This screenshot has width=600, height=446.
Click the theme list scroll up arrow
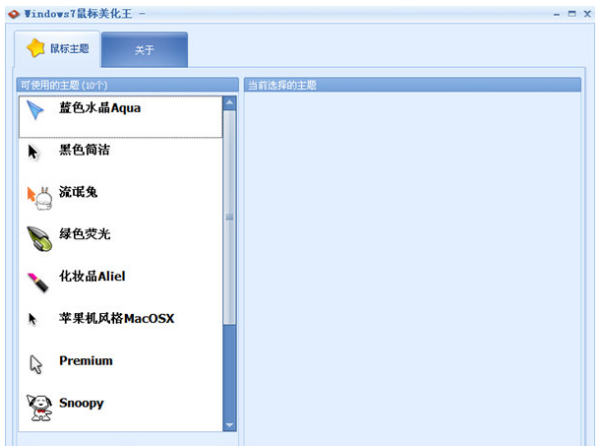[x=230, y=103]
